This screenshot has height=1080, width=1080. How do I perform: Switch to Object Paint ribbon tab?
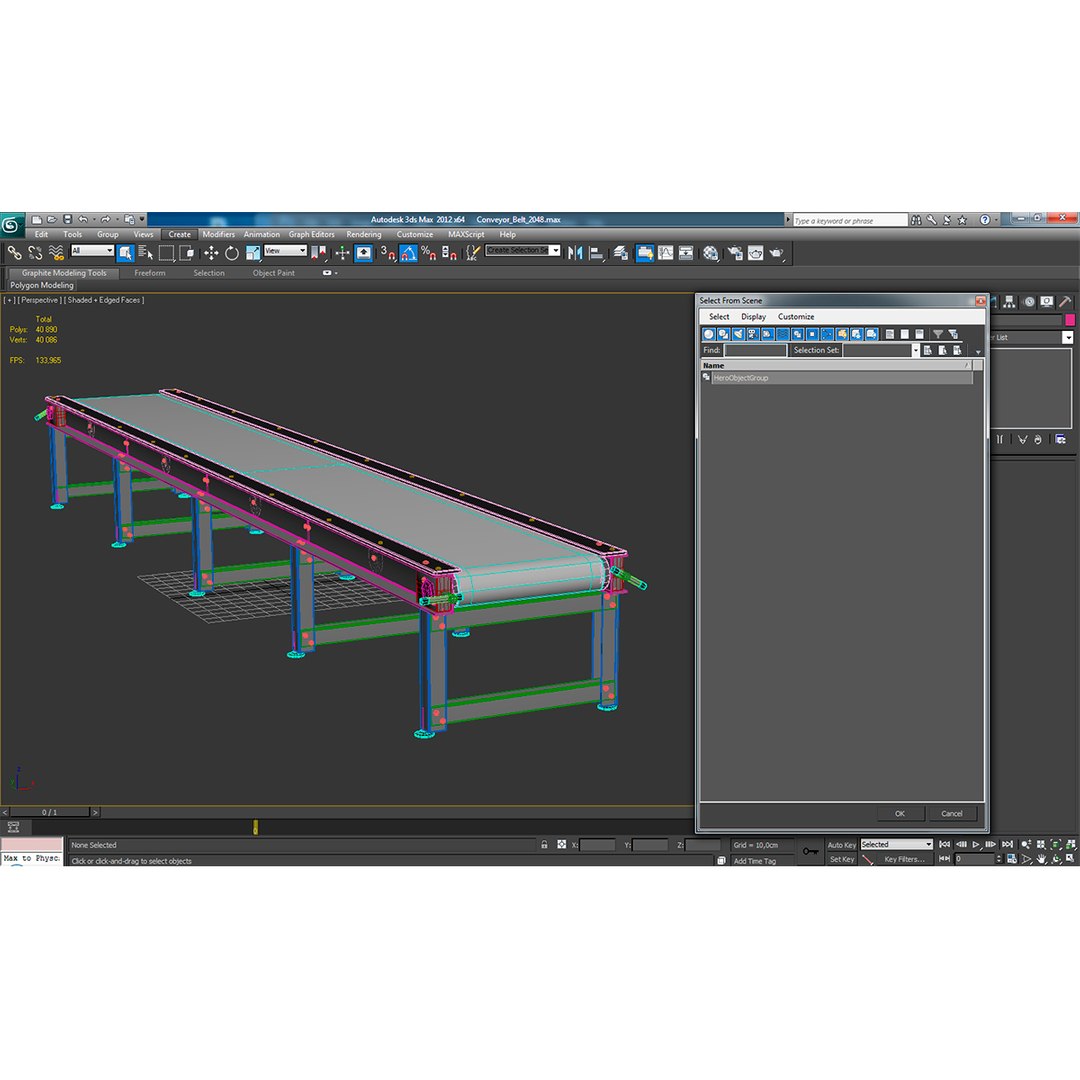coord(273,273)
